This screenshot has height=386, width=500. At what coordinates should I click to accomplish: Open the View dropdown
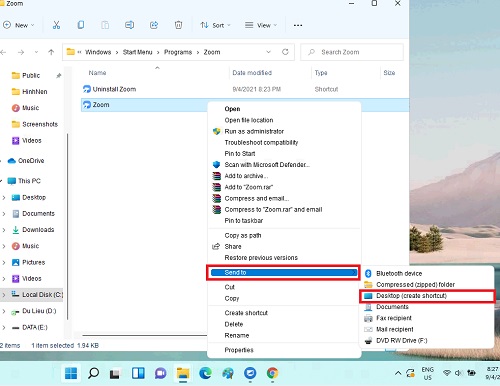(261, 25)
